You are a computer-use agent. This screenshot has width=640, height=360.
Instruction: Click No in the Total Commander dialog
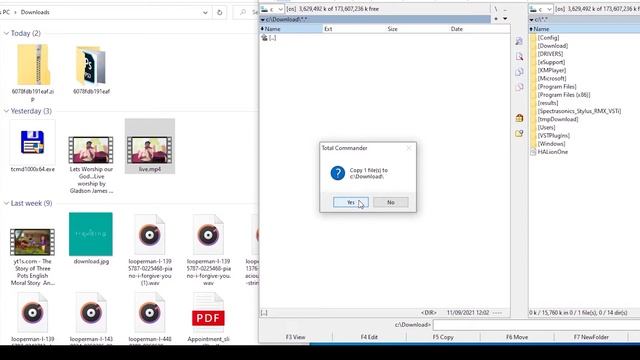(391, 202)
